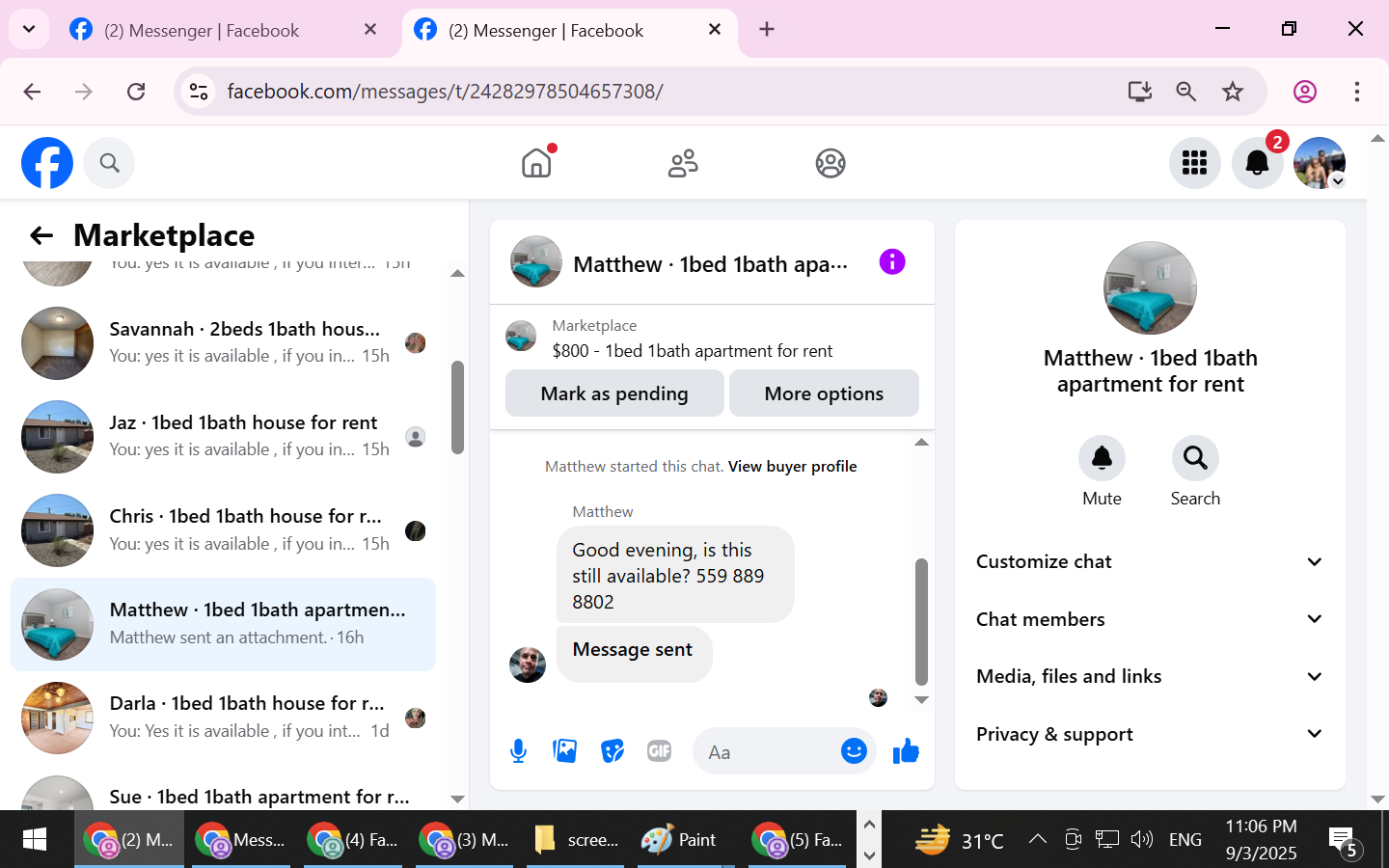Go back to the previous browser page
The width and height of the screenshot is (1389, 868).
(x=32, y=92)
